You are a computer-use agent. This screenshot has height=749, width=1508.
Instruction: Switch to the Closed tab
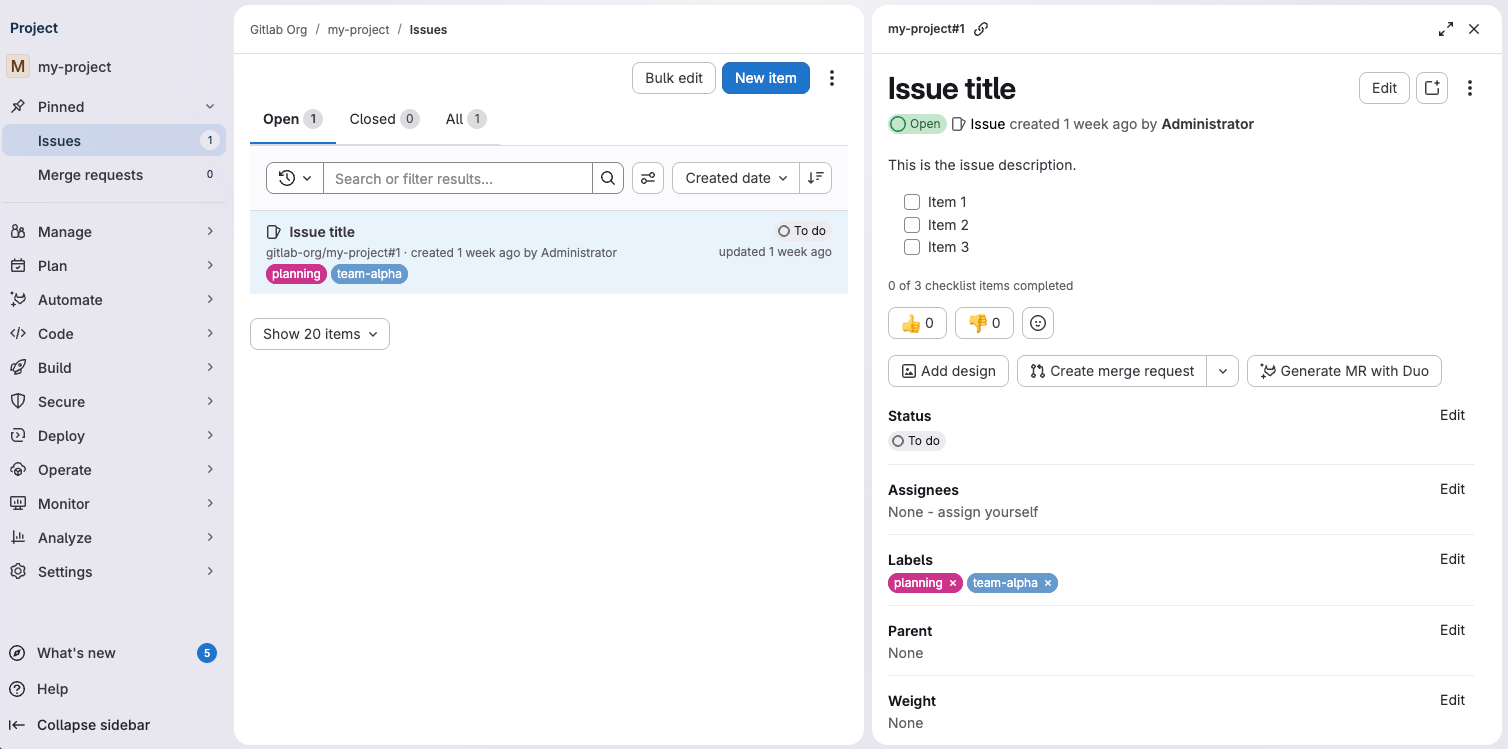[x=383, y=119]
